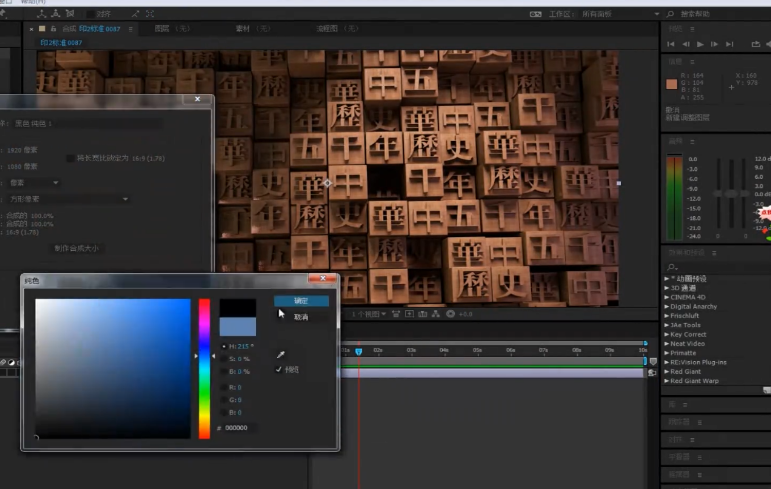Click the play button in Preview panel
Viewport: 771px width, 489px height.
point(700,44)
